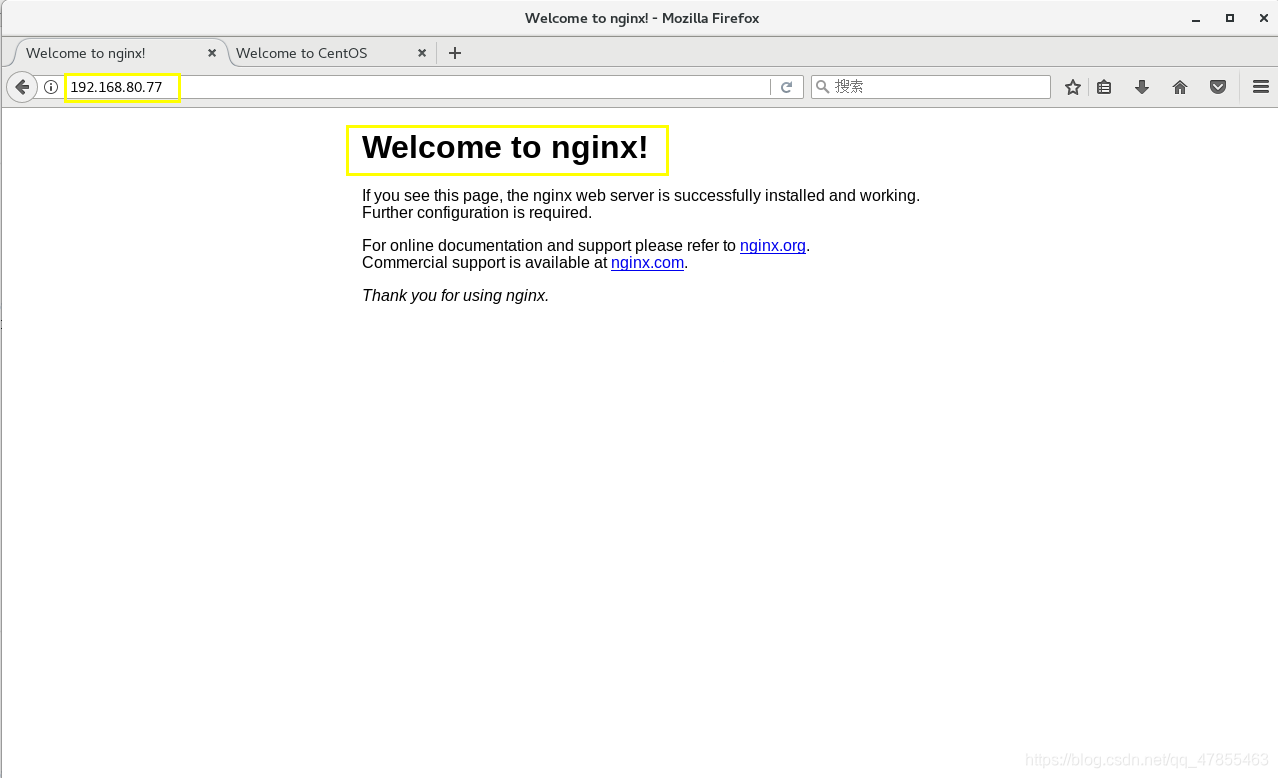Reload the page with the refresh icon
Screen dimensions: 1278x778
[x=786, y=87]
